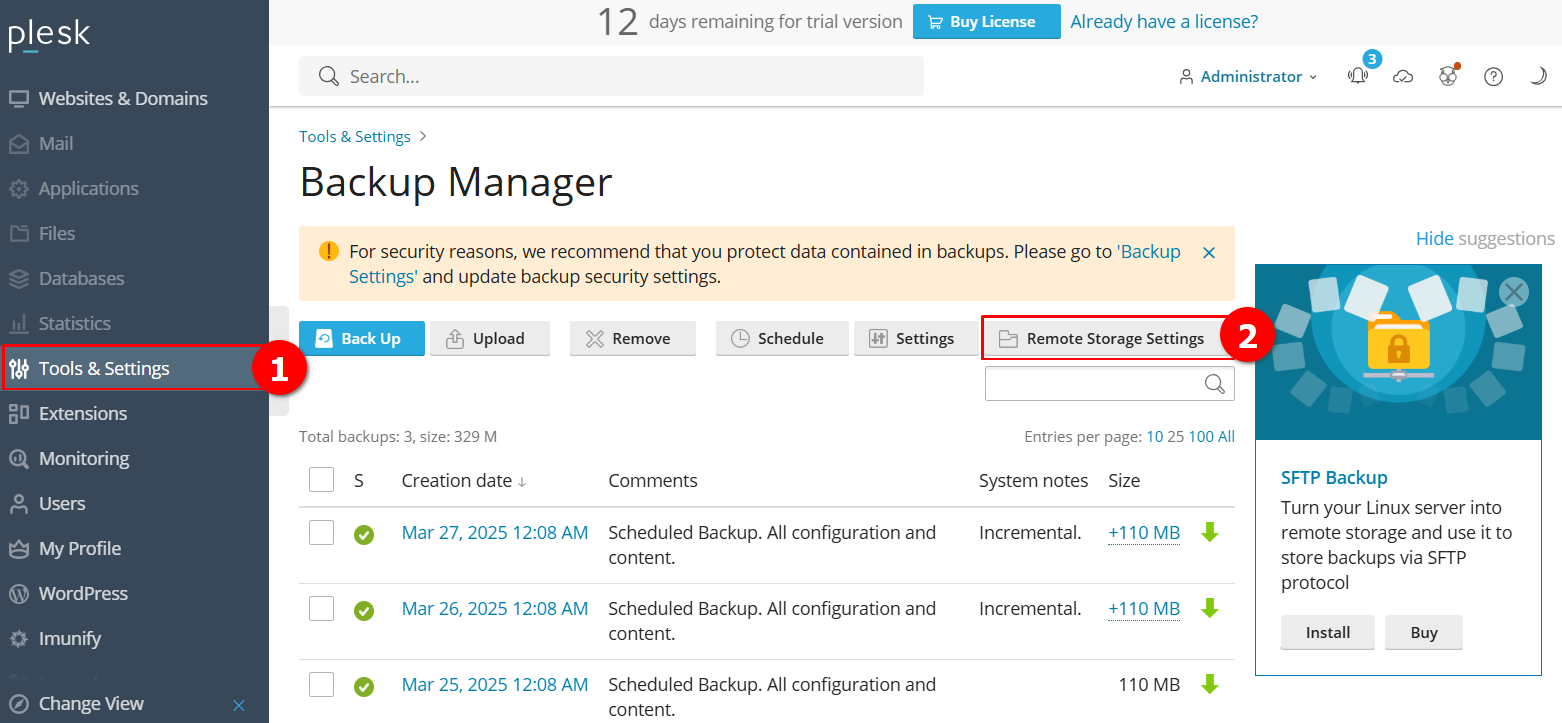Viewport: 1562px width, 723px height.
Task: Click Change View at sidebar bottom
Action: coord(91,703)
